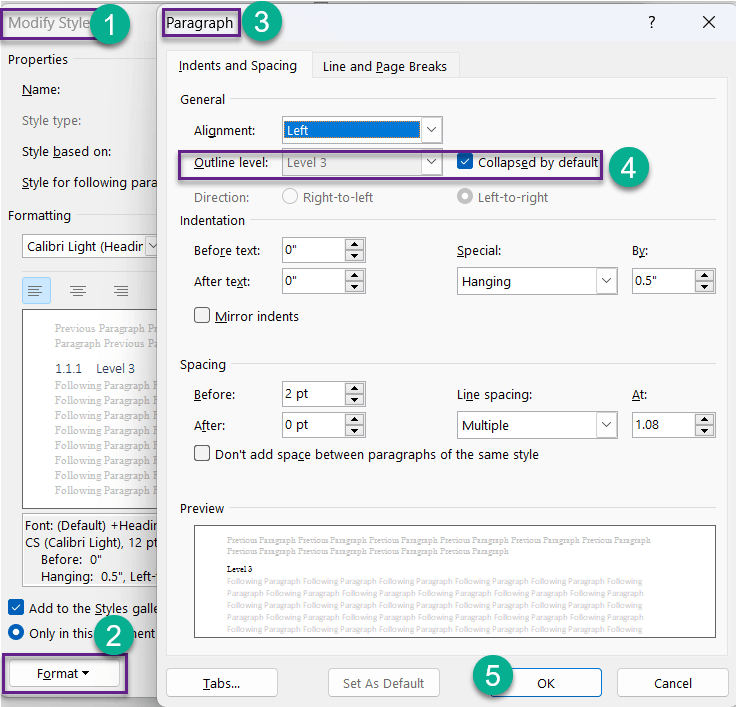Decrease After text indent down arrow

click(x=354, y=287)
